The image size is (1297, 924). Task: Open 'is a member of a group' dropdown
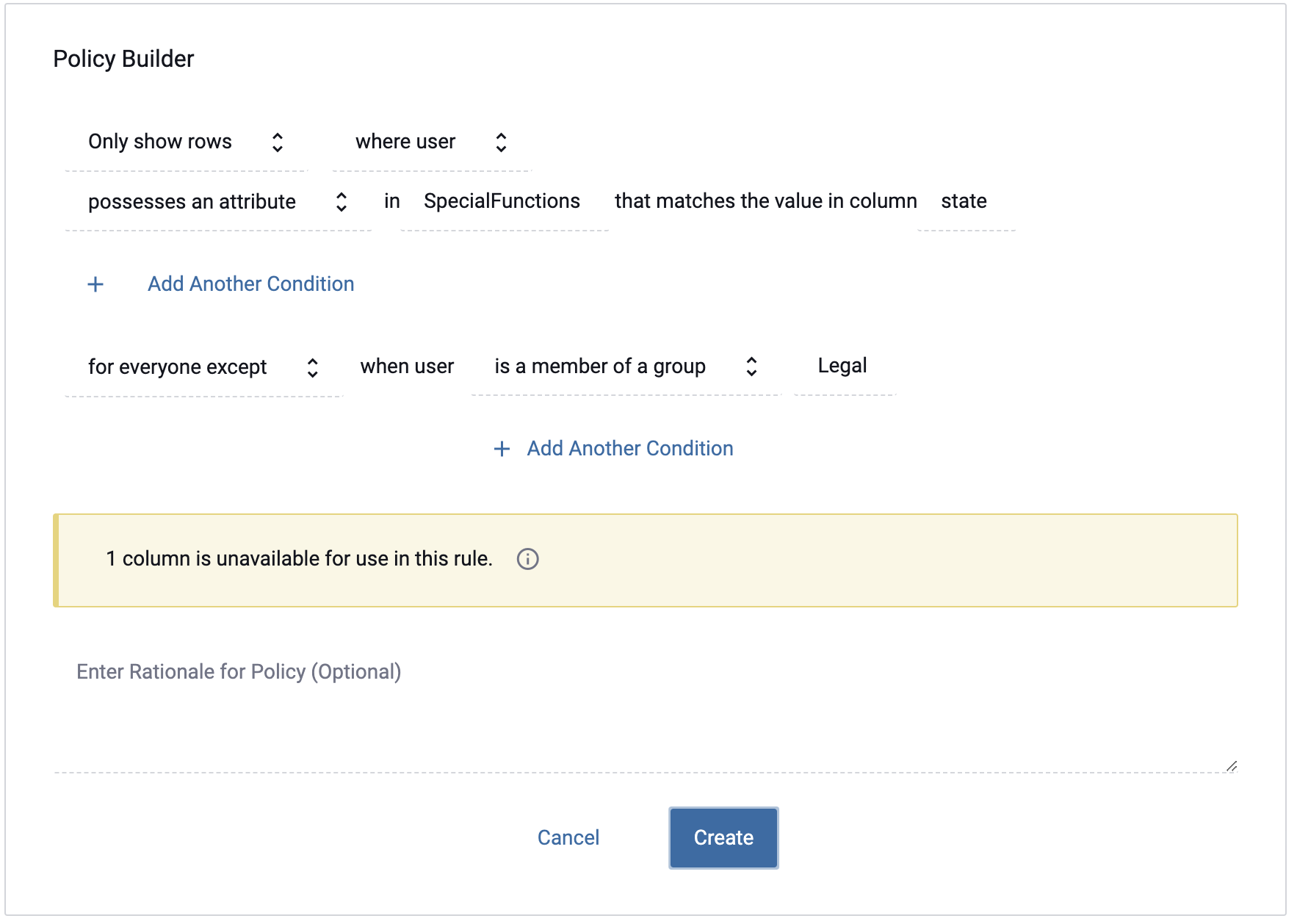tap(626, 367)
